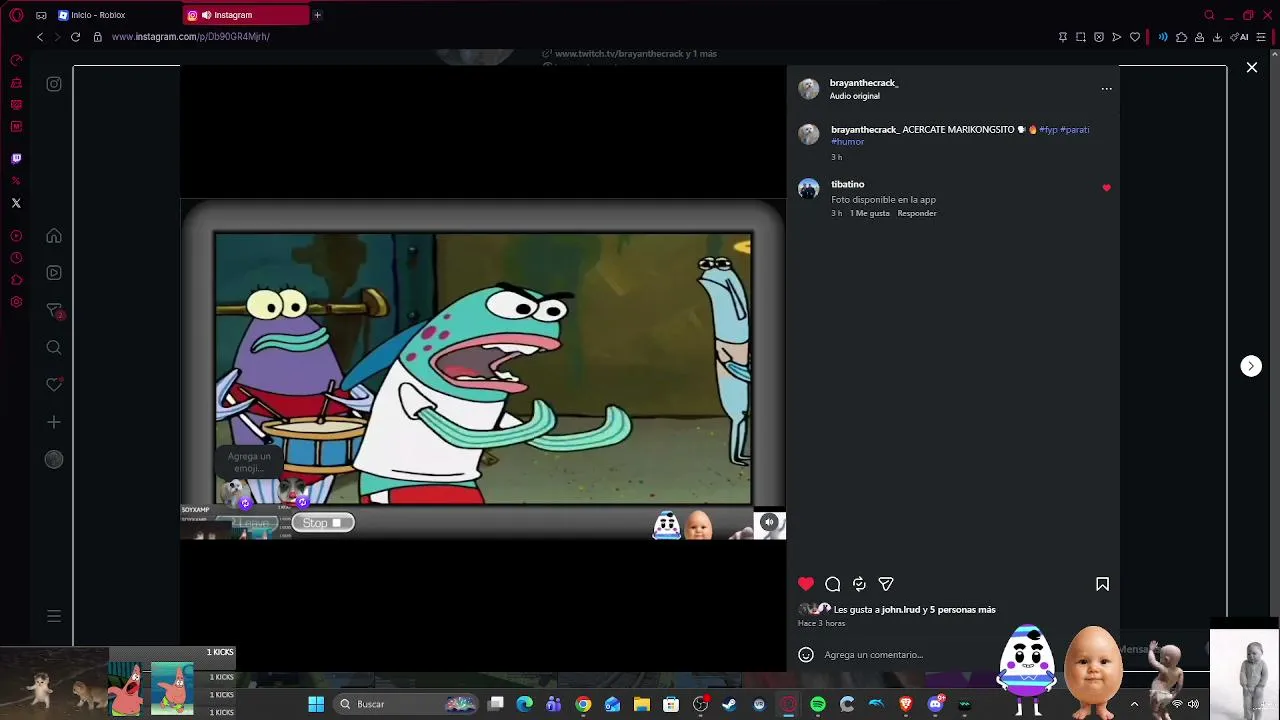Image resolution: width=1280 pixels, height=720 pixels.
Task: Open post options three-dot menu
Action: [1106, 89]
